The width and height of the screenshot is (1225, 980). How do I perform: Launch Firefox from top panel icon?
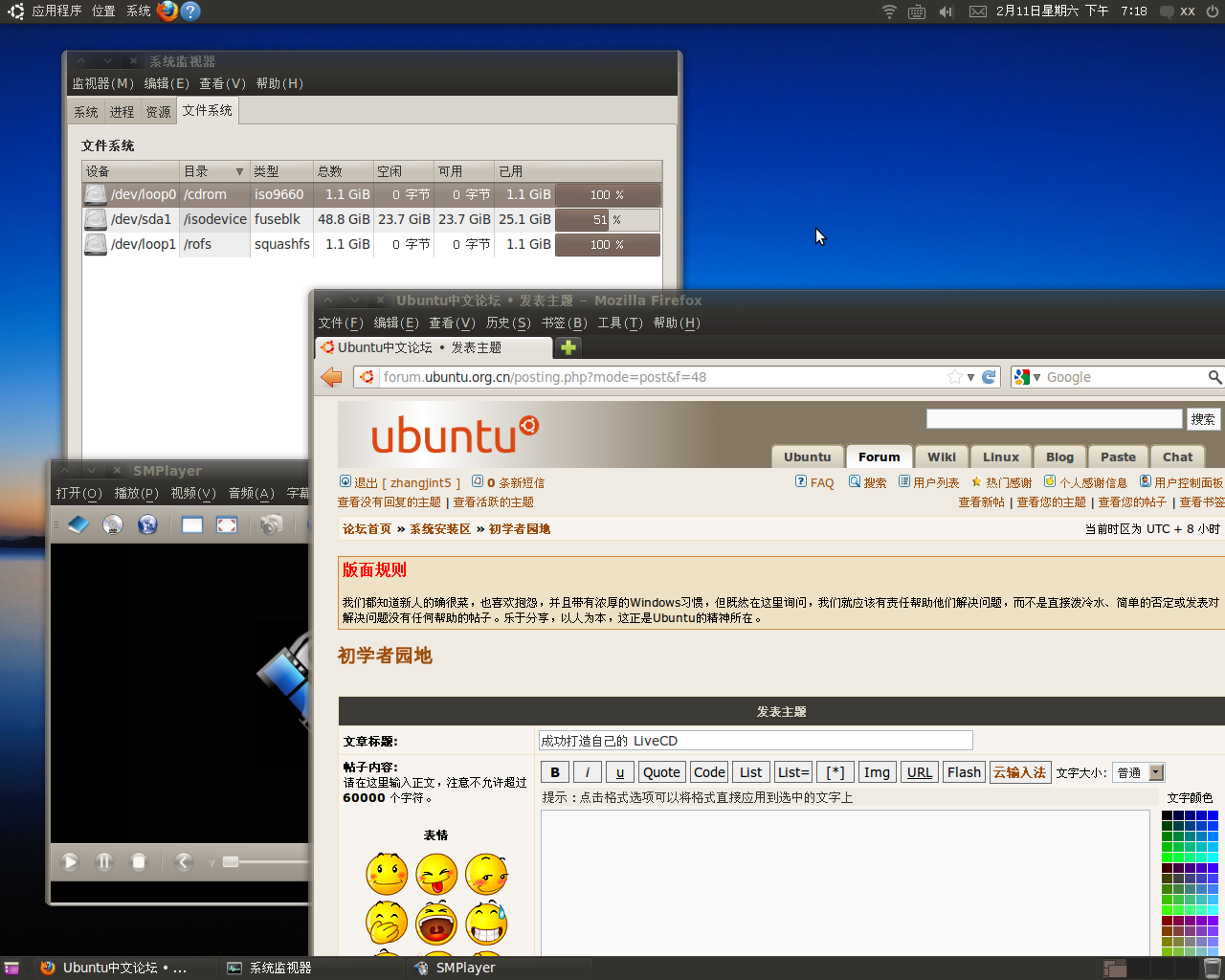(x=167, y=11)
